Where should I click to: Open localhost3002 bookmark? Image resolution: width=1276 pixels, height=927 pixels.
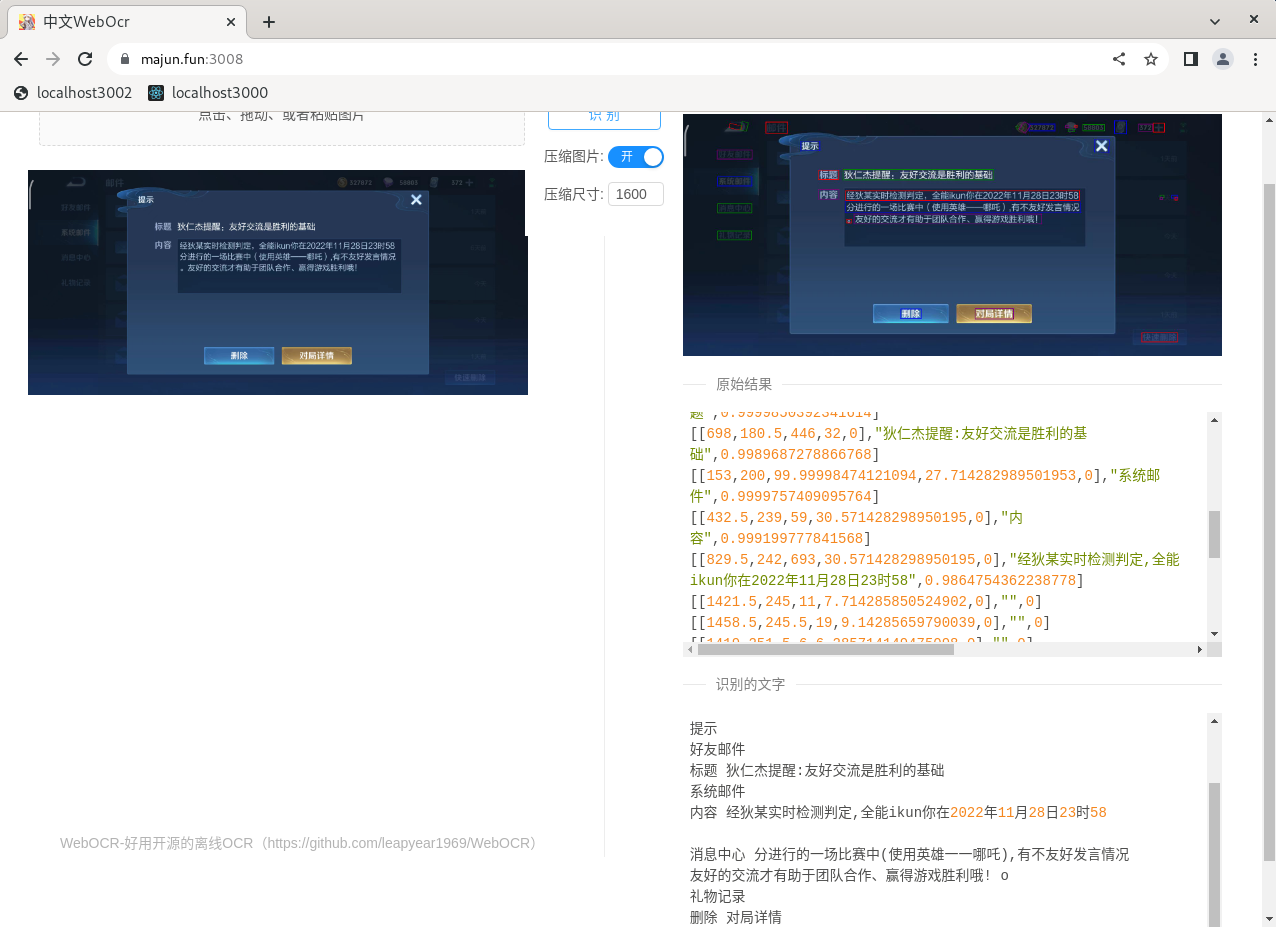73,93
